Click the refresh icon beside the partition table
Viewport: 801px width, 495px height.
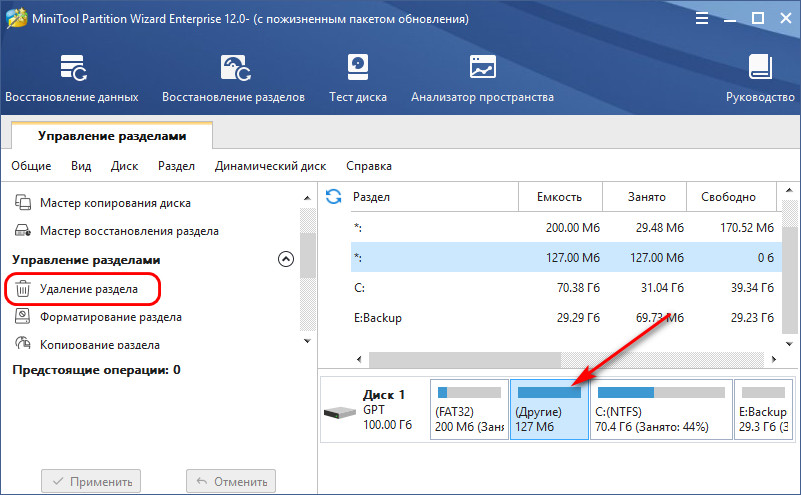(x=334, y=196)
